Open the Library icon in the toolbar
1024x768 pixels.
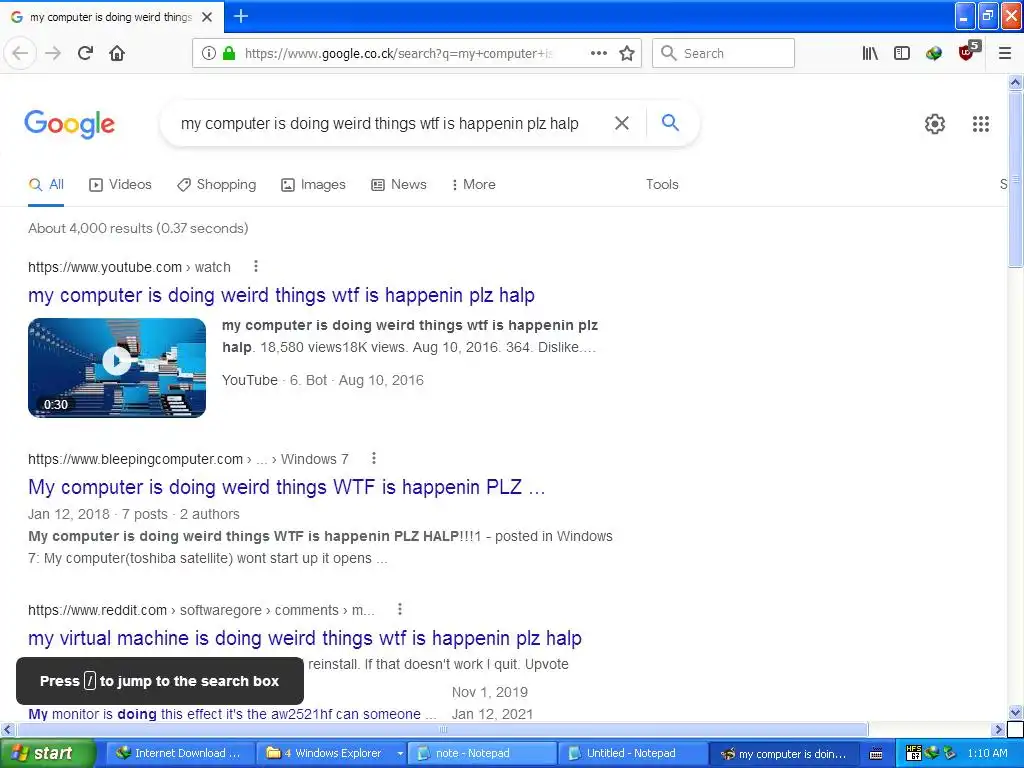870,53
